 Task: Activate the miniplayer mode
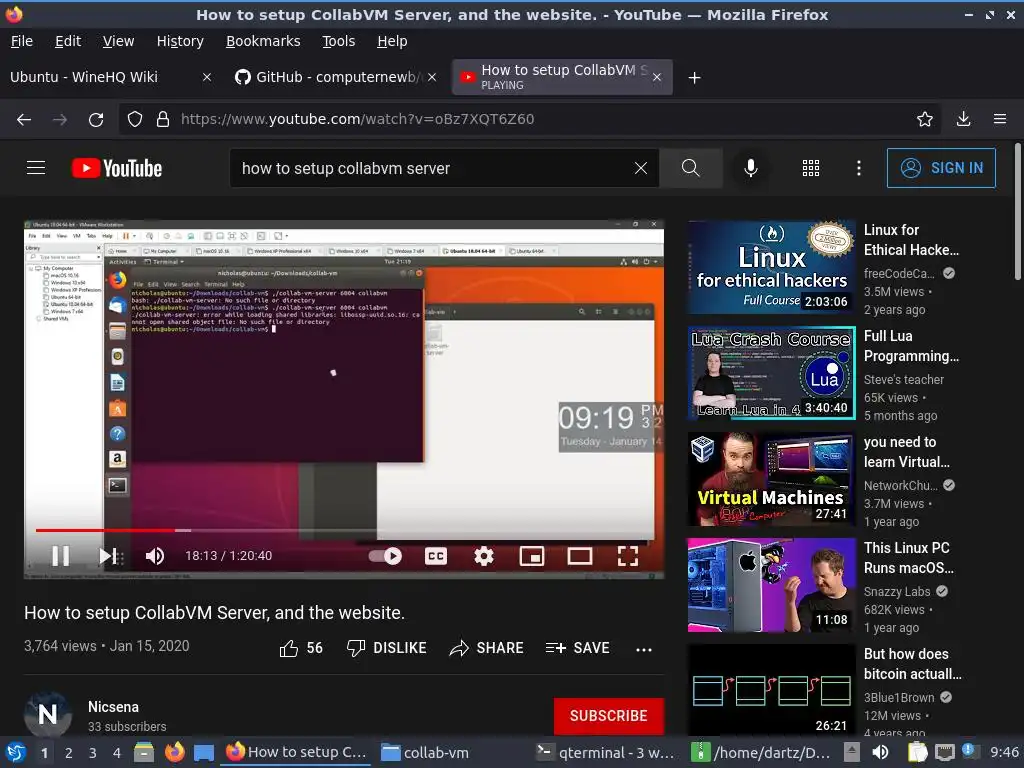click(532, 556)
